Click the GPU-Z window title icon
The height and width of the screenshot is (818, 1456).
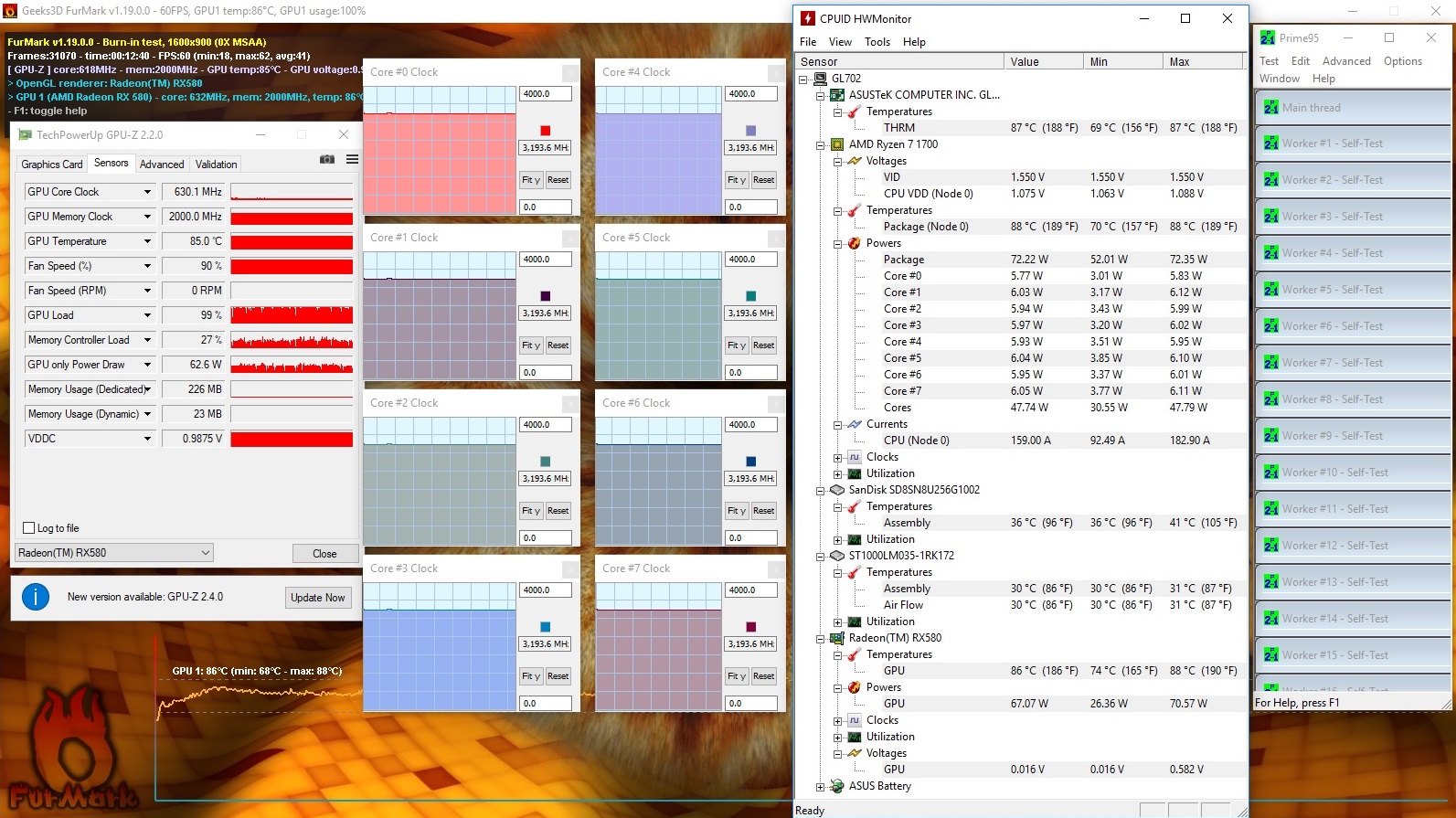[x=26, y=134]
